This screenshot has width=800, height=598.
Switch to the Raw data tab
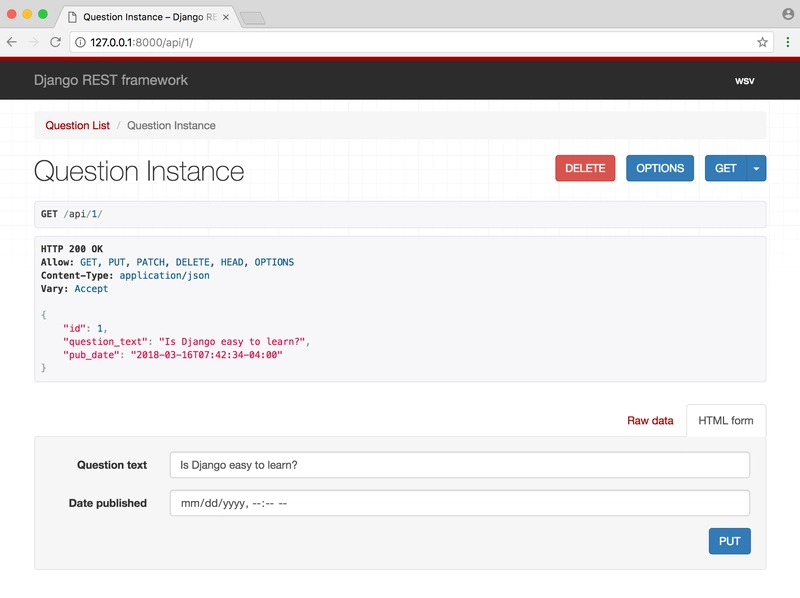[x=650, y=420]
